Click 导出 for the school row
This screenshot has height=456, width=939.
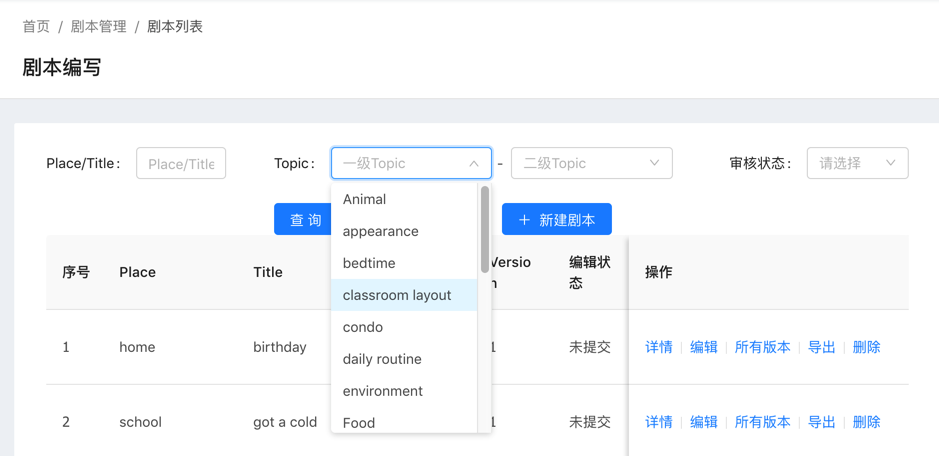(x=822, y=422)
